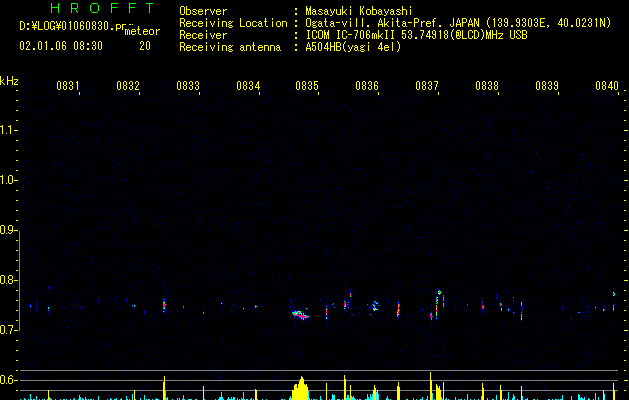Click the 0.9 kHz frequency label
629x400 pixels.
[8, 230]
